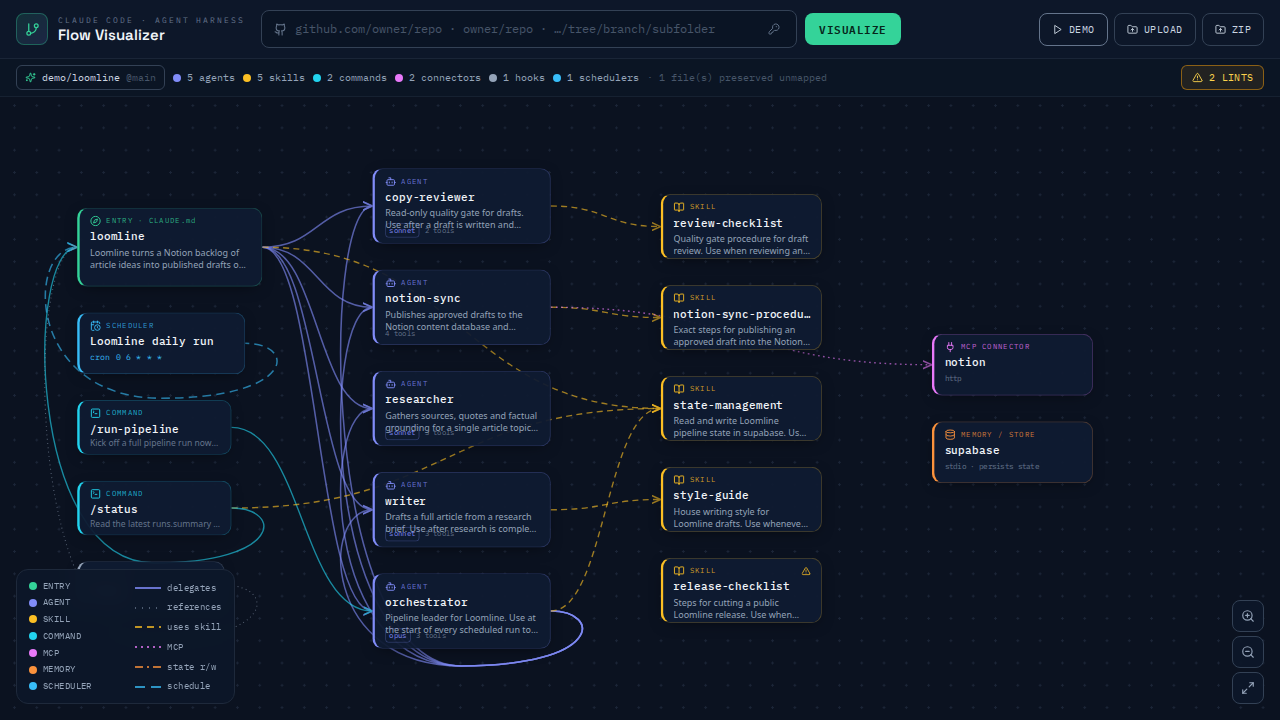Click the robot icon on copy-reviewer agent
The image size is (1280, 720).
click(x=391, y=182)
